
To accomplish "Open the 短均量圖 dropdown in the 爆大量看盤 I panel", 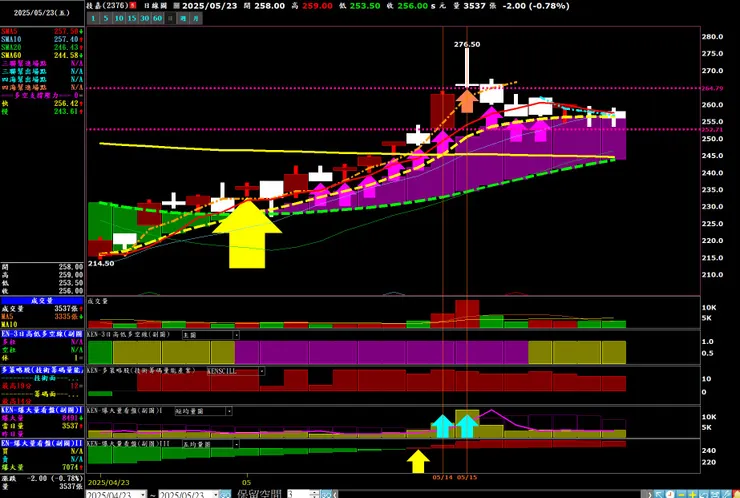I will coord(203,411).
